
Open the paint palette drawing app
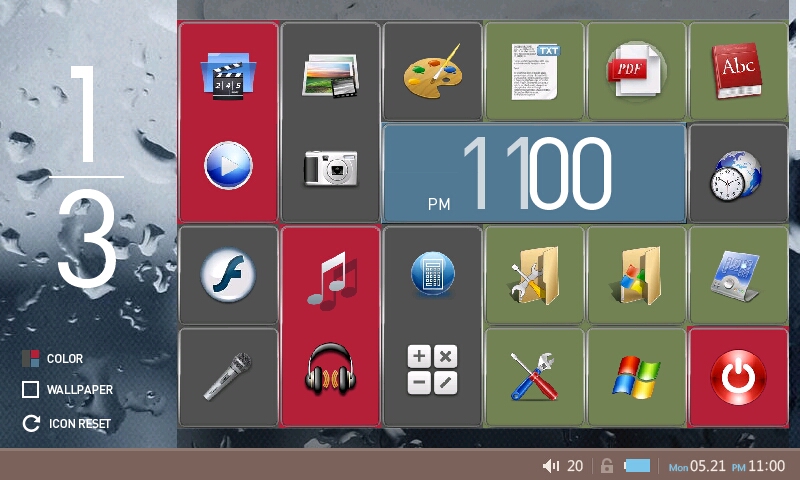tap(433, 72)
